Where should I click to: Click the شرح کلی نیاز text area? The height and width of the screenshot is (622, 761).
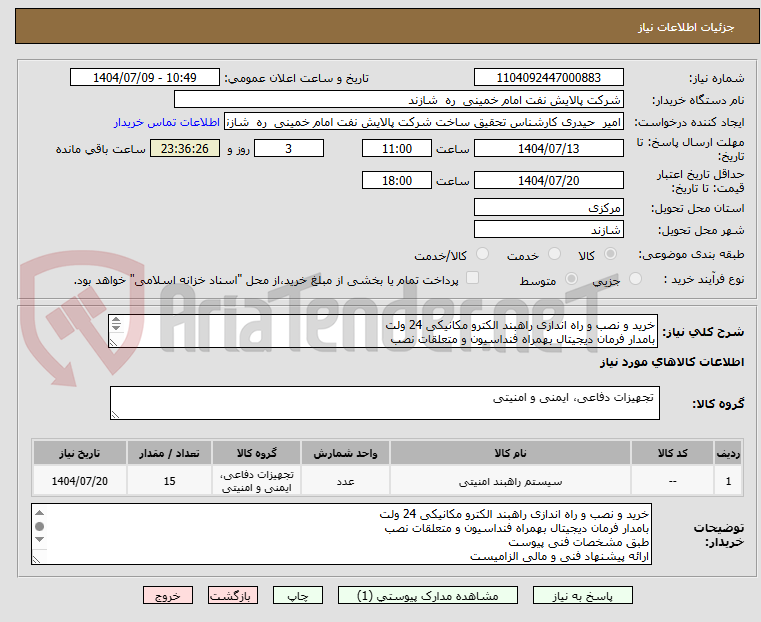coord(383,331)
